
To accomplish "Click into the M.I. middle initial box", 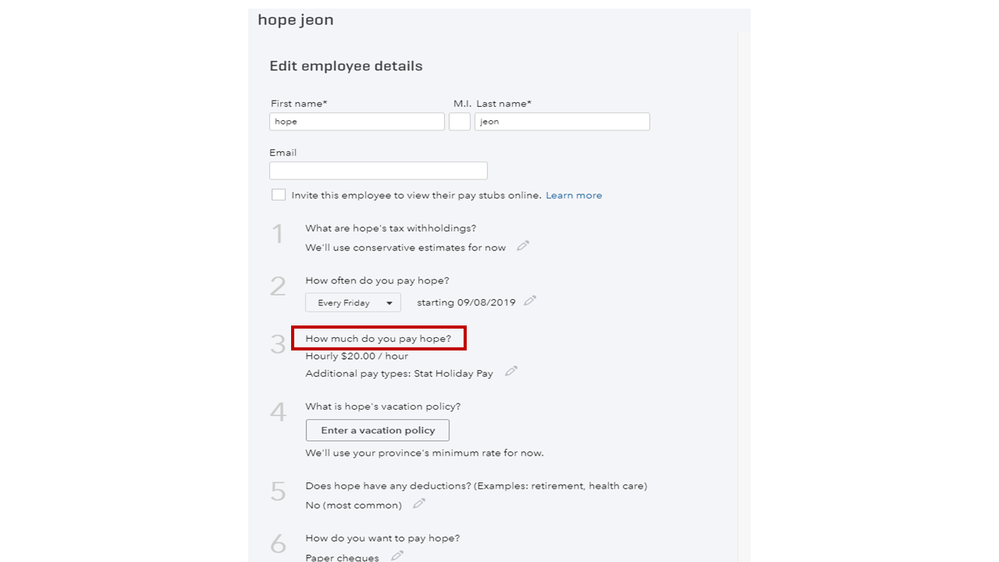I will (459, 122).
